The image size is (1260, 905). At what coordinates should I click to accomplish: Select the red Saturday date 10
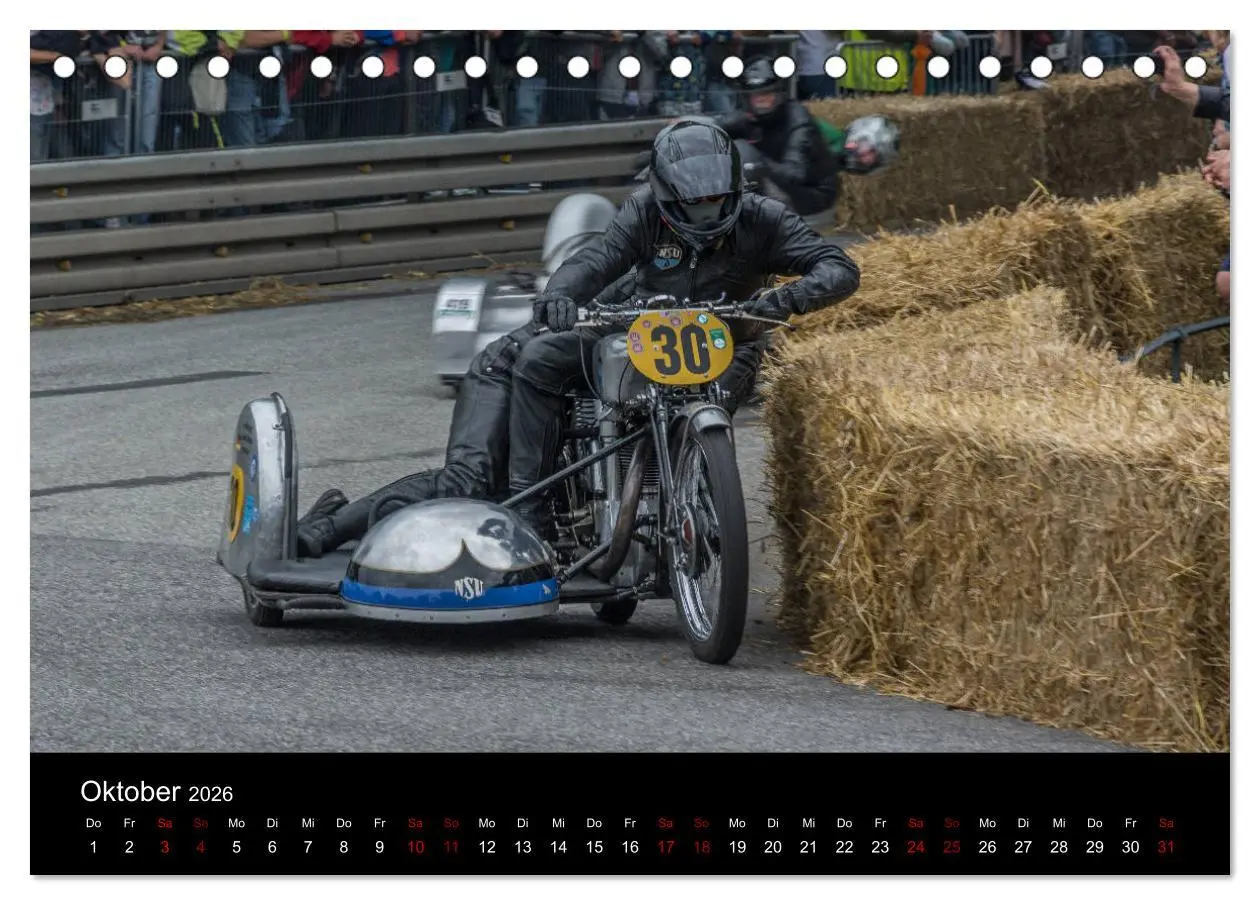415,847
